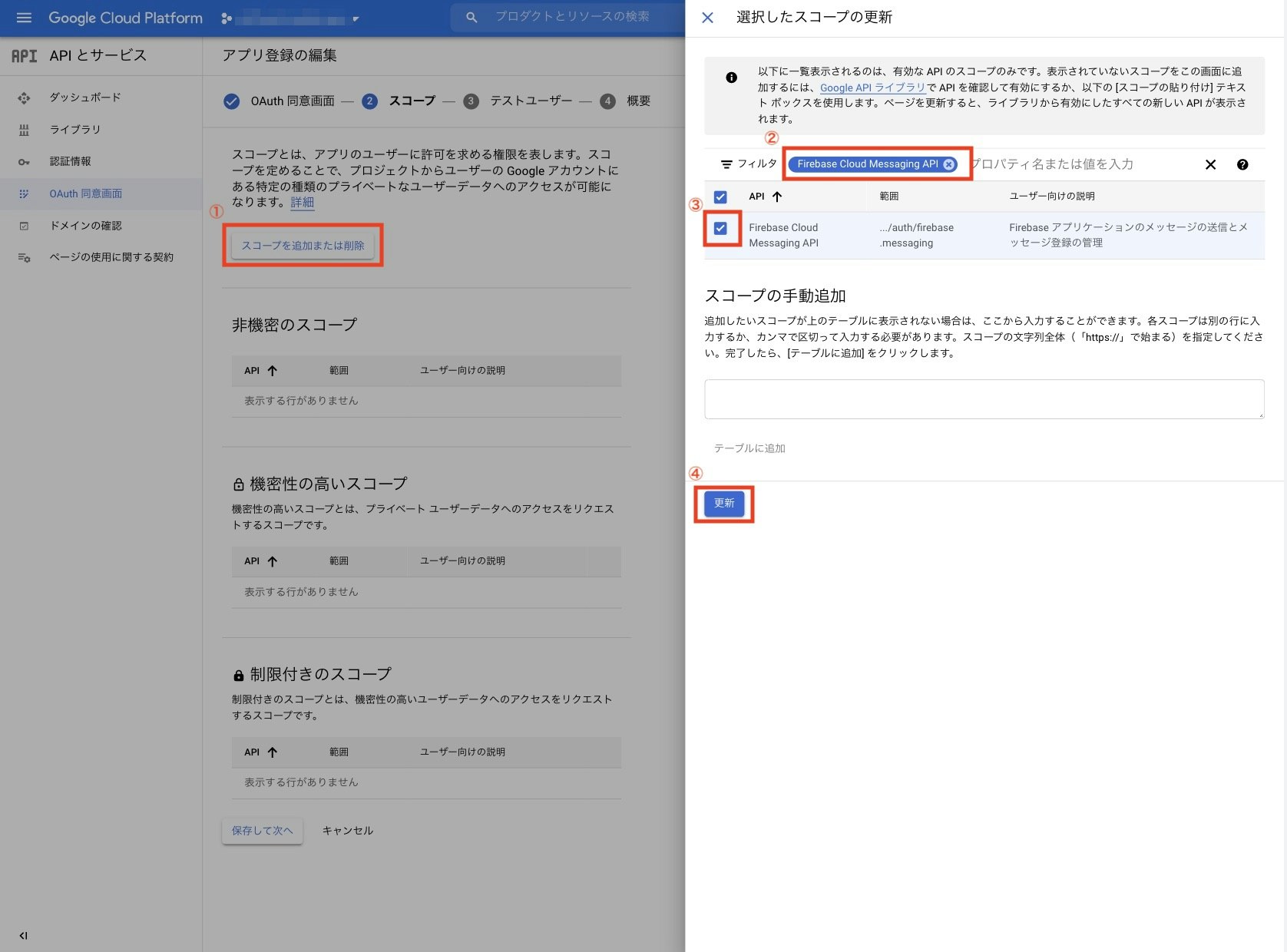This screenshot has height=952, width=1287.
Task: Collapse the sidebar with the arrow icon
Action: tap(23, 935)
